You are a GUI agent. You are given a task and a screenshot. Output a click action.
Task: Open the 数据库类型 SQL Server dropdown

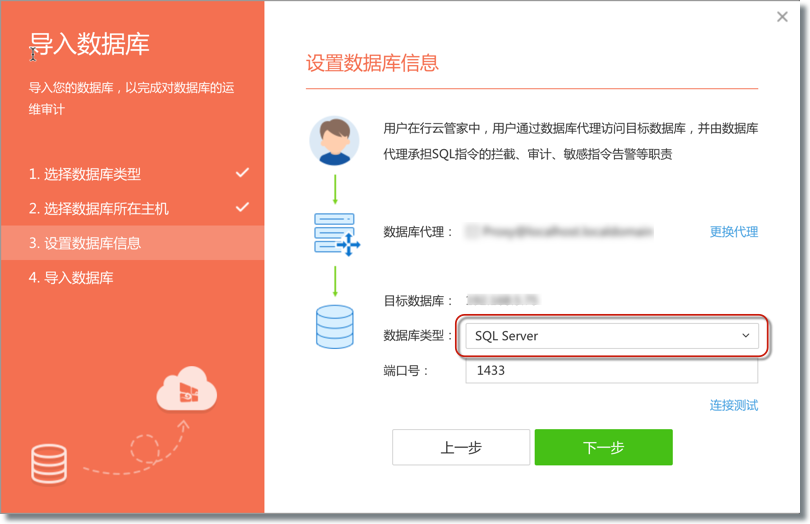tap(610, 336)
